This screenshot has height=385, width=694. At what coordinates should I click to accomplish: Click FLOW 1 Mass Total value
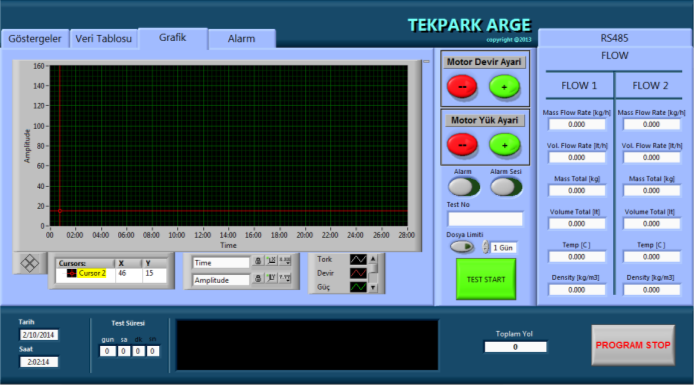tap(577, 191)
